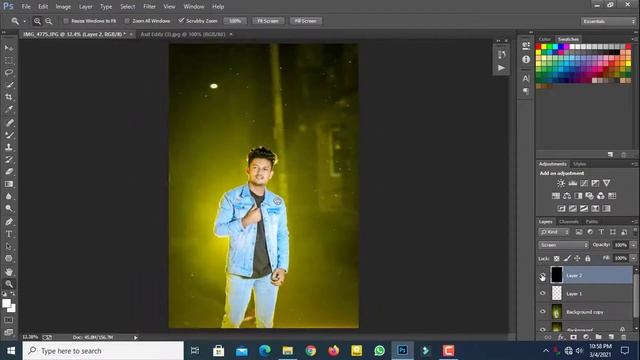Select the Dodge tool

tap(9, 209)
